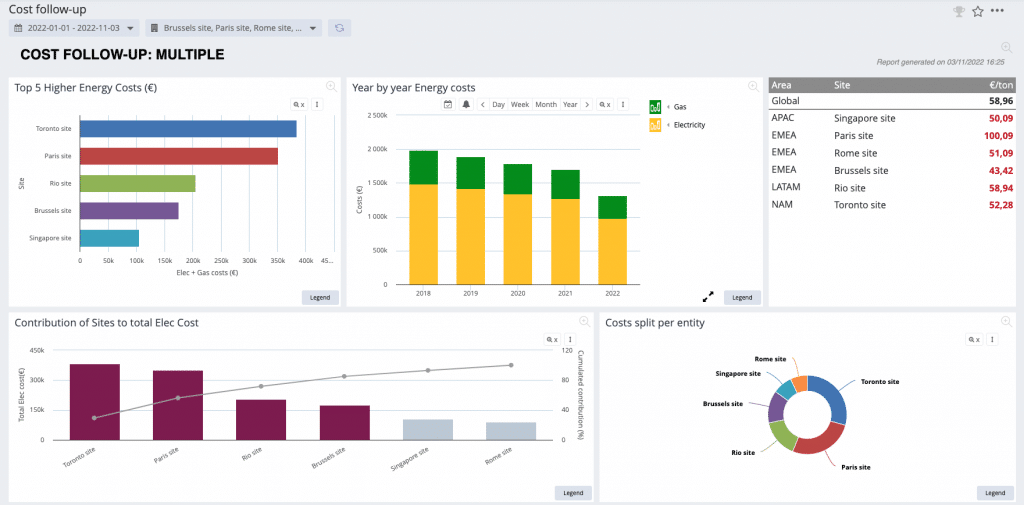Click magnifier icon on the report title row

coord(1006,47)
